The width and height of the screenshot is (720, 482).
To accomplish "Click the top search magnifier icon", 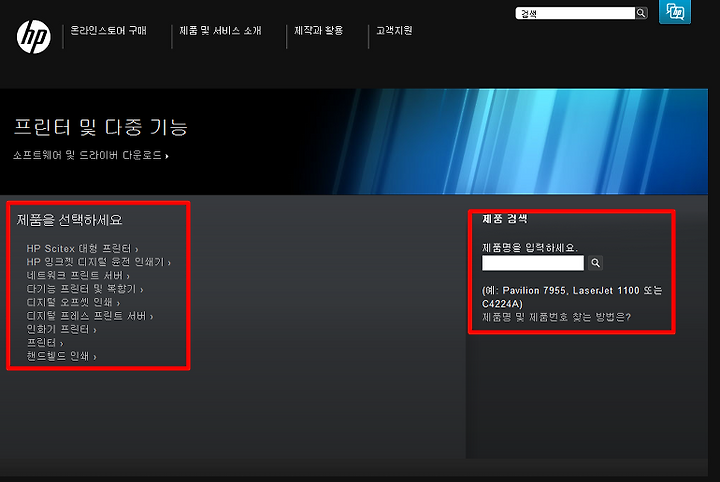I will pos(641,13).
